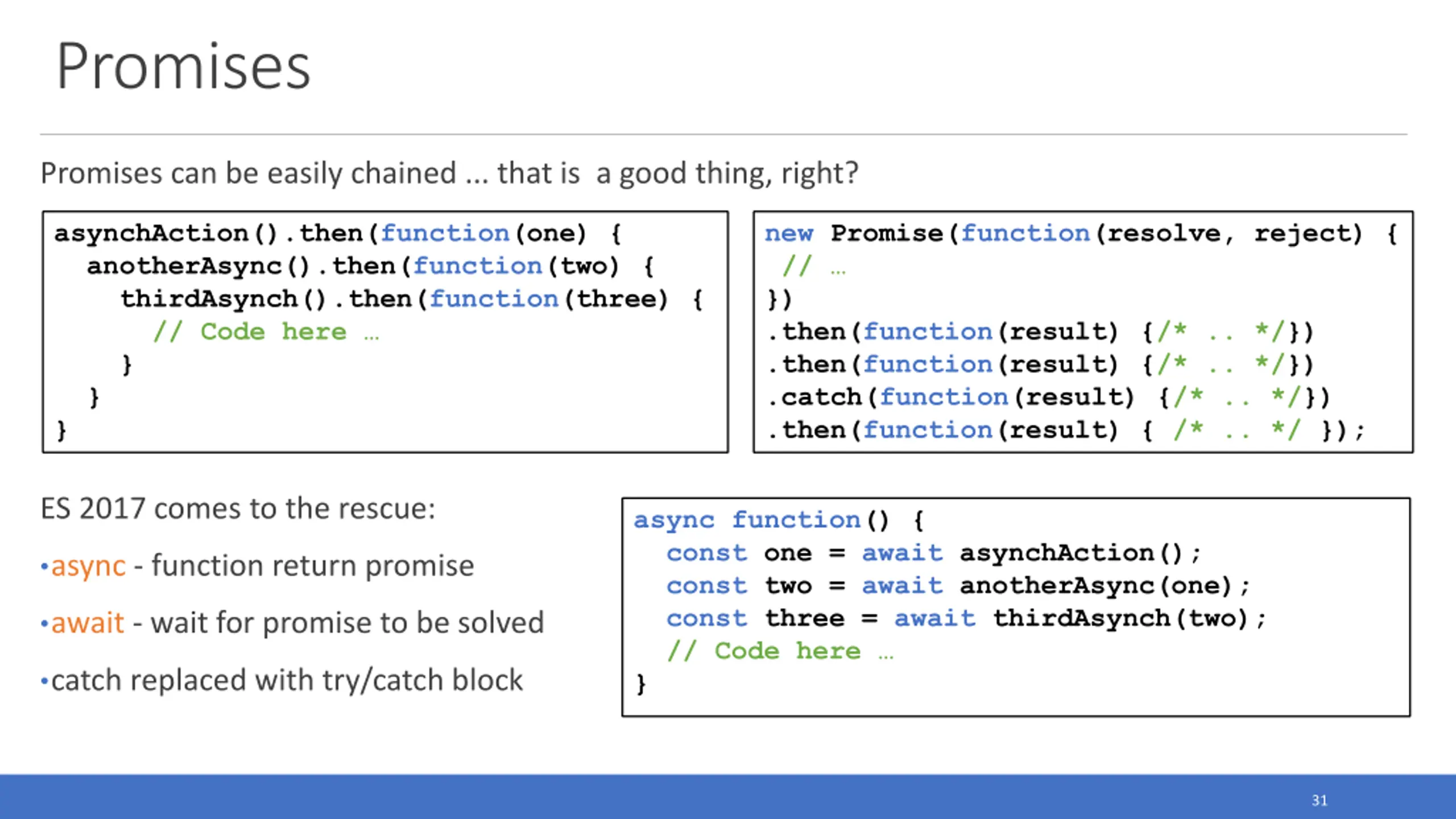Screen dimensions: 1456x819
Task: Click the green '// Code here' comment in the async box
Action: point(780,651)
